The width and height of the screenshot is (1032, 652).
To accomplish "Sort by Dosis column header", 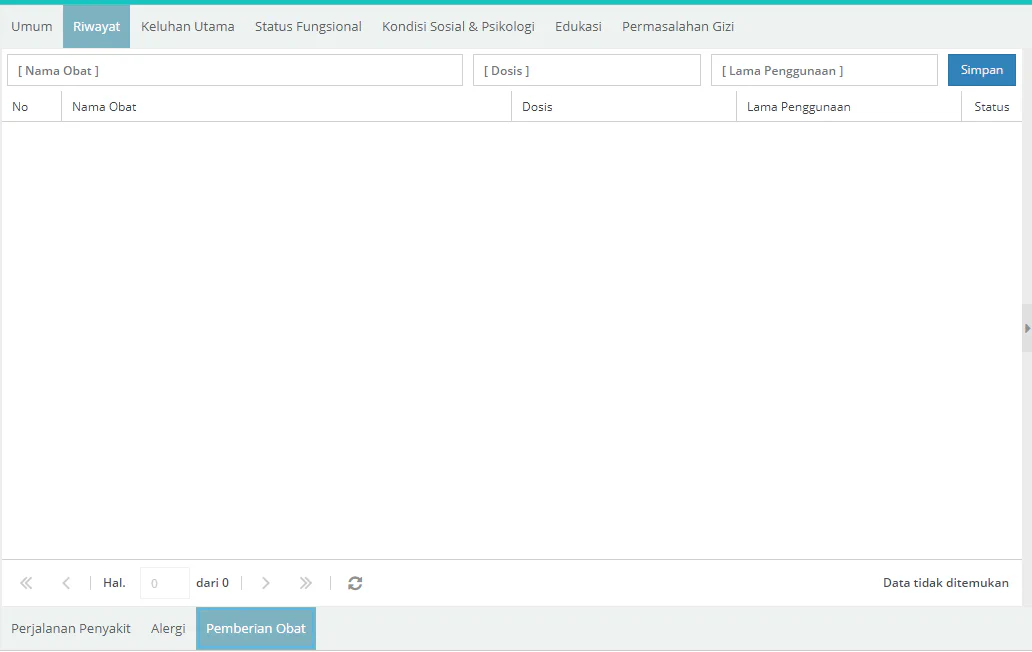I will (624, 107).
